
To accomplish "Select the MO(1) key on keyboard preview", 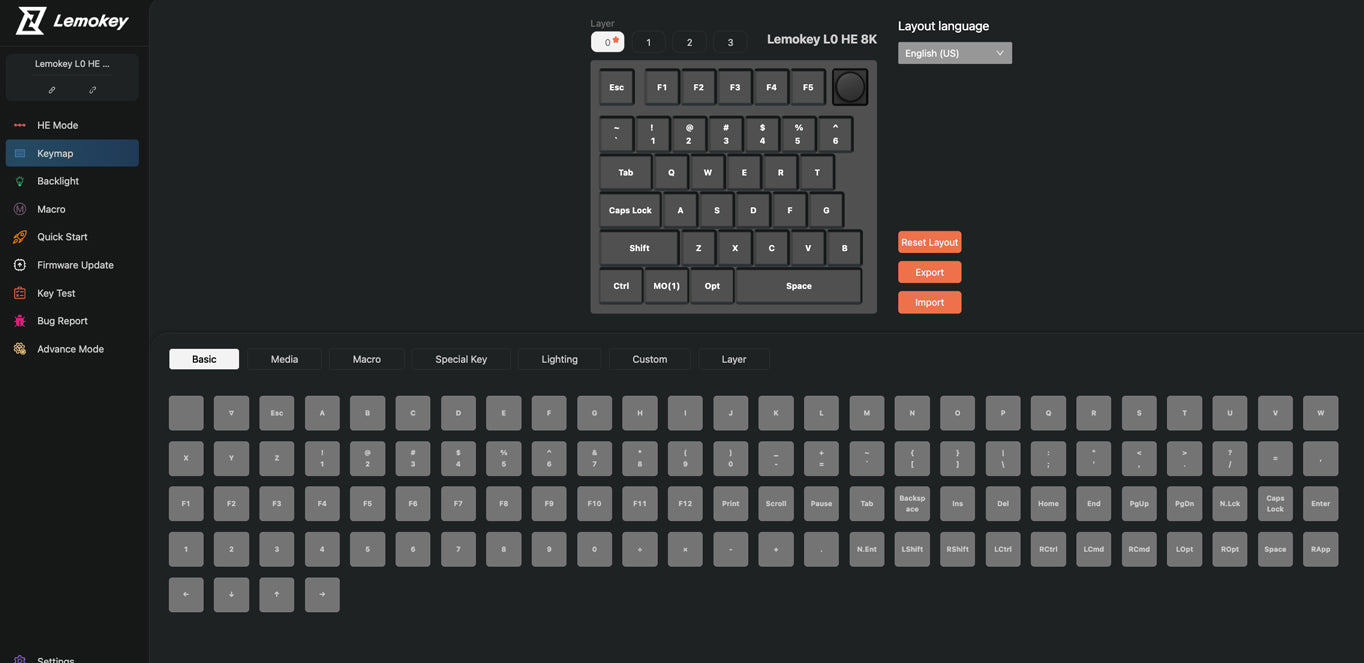I will click(x=666, y=286).
